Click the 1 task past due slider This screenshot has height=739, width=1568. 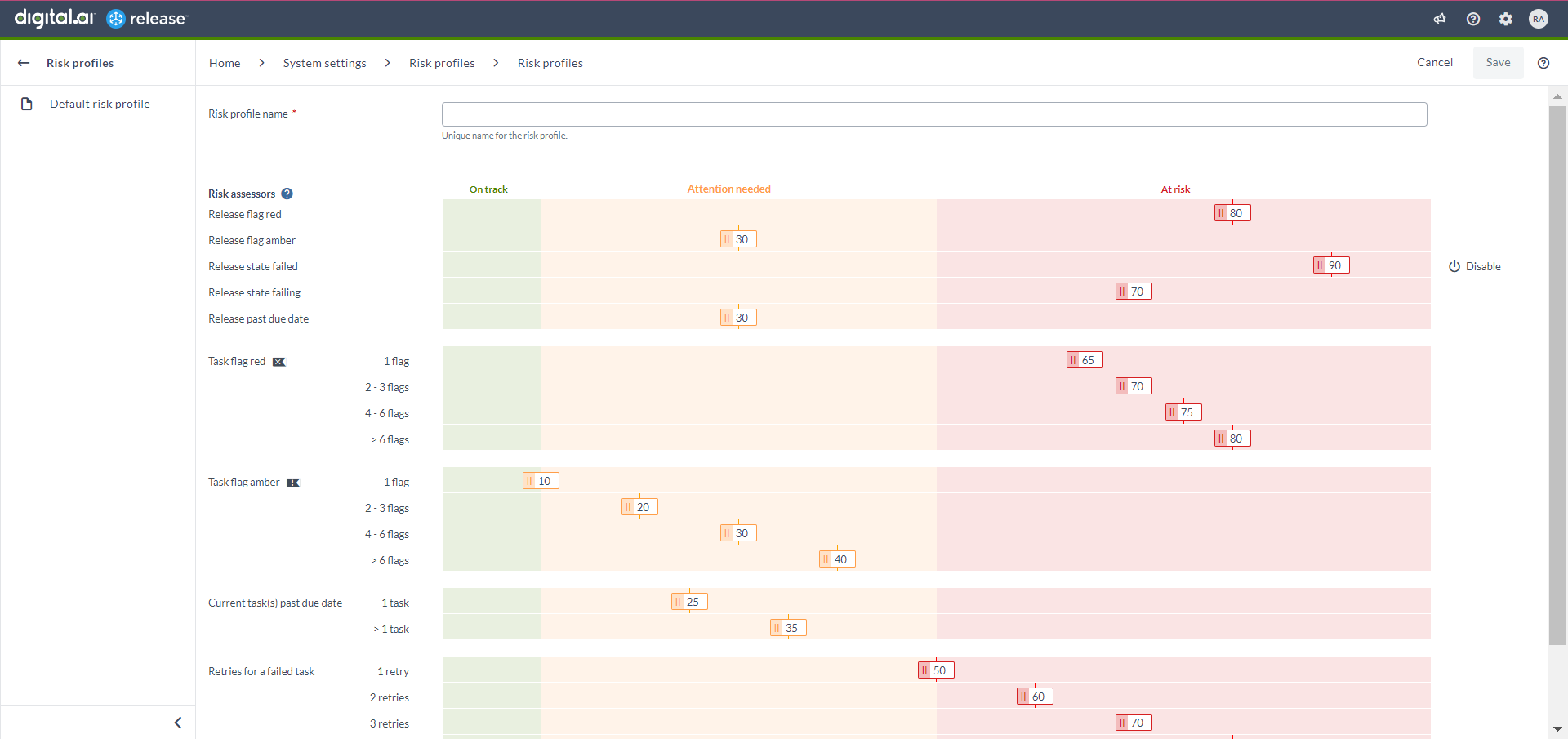point(689,602)
